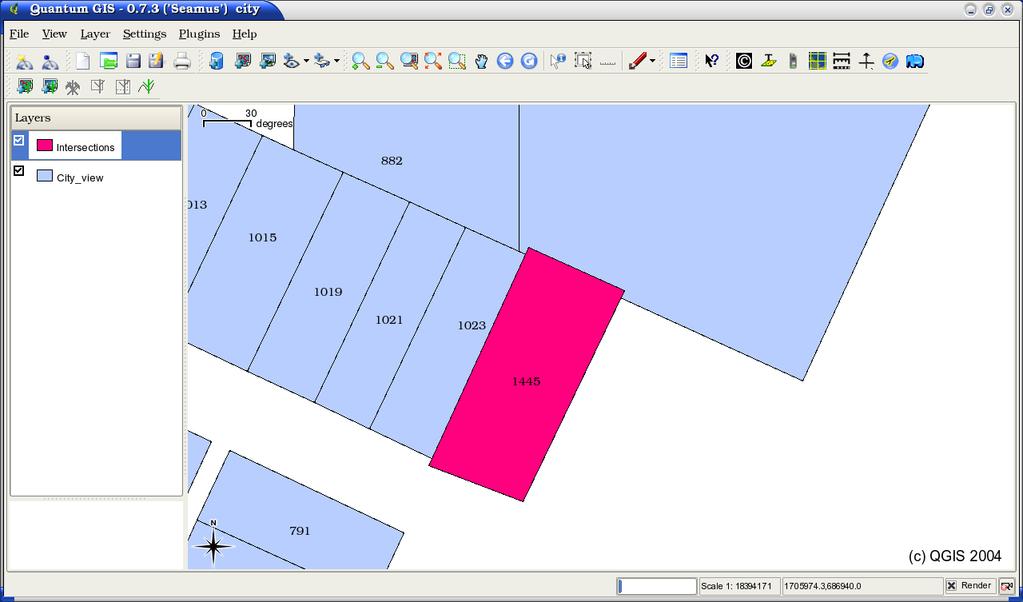Open the PostgreSQL elephant SPIT plugin icon

click(915, 61)
